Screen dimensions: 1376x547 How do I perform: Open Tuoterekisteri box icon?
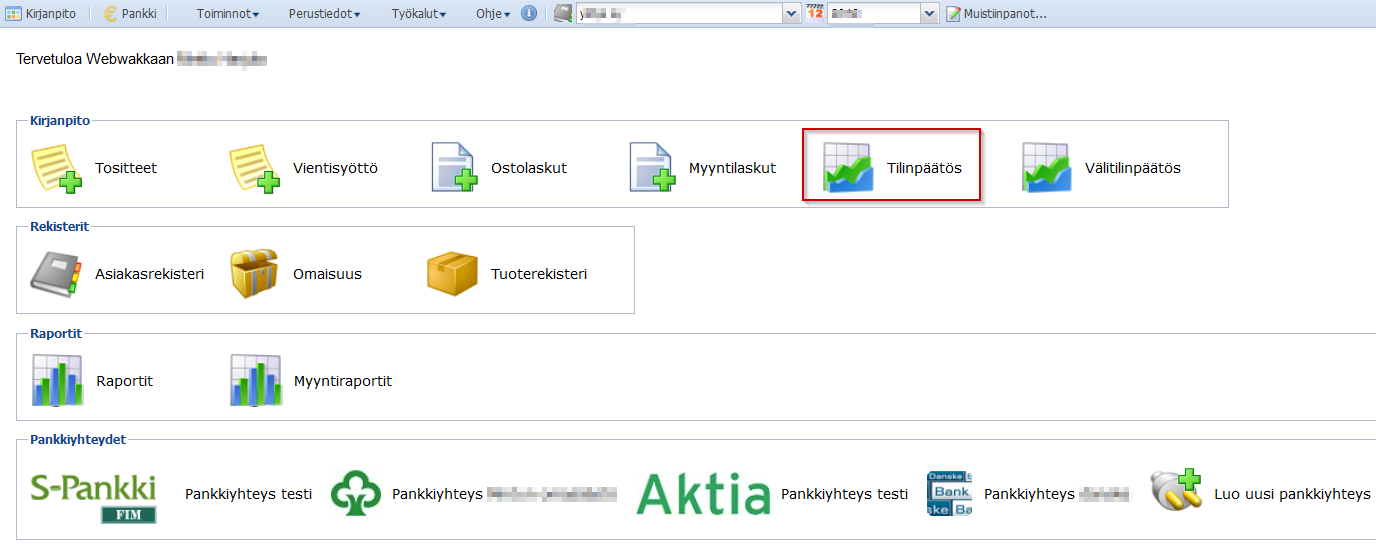point(452,274)
